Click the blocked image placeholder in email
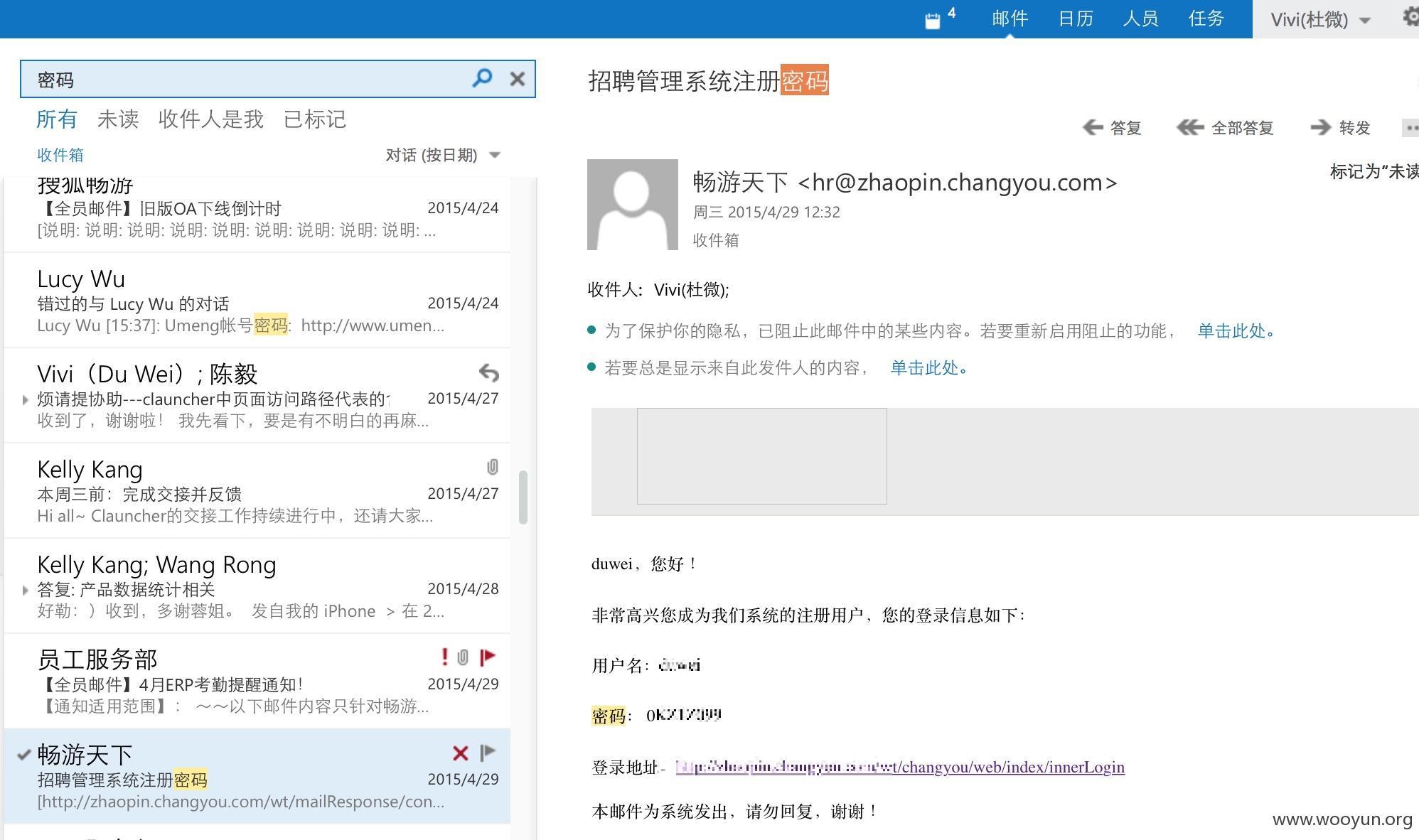 (762, 456)
